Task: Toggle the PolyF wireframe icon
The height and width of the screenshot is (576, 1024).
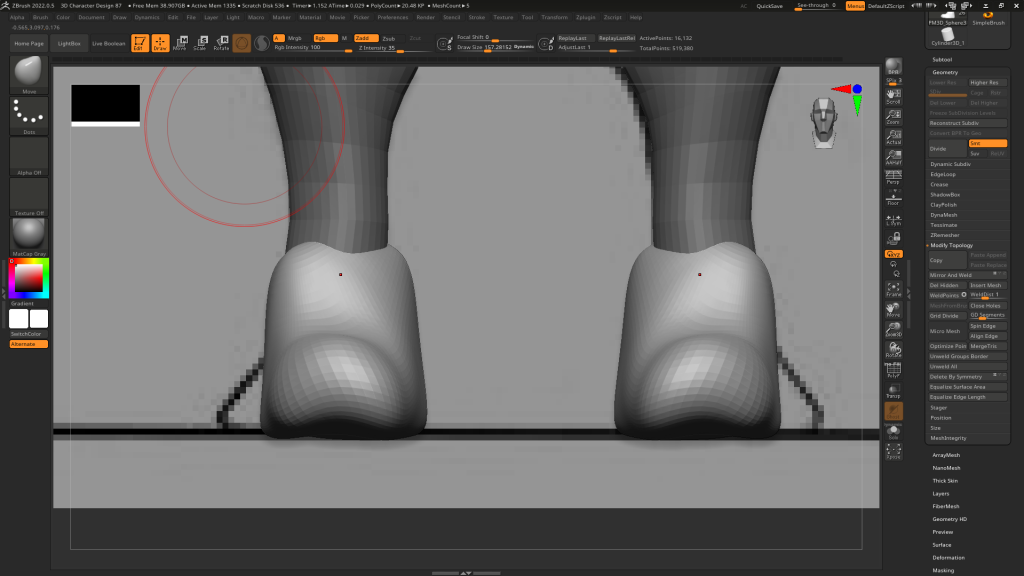Action: [x=893, y=369]
